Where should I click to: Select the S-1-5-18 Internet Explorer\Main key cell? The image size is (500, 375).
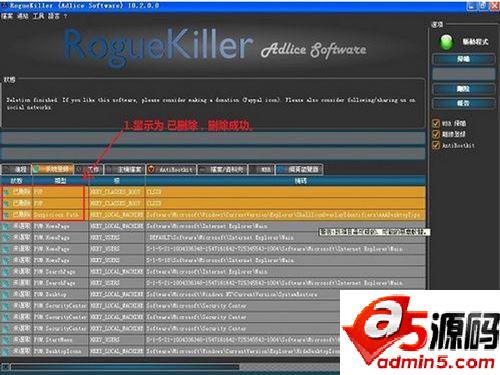pos(286,260)
